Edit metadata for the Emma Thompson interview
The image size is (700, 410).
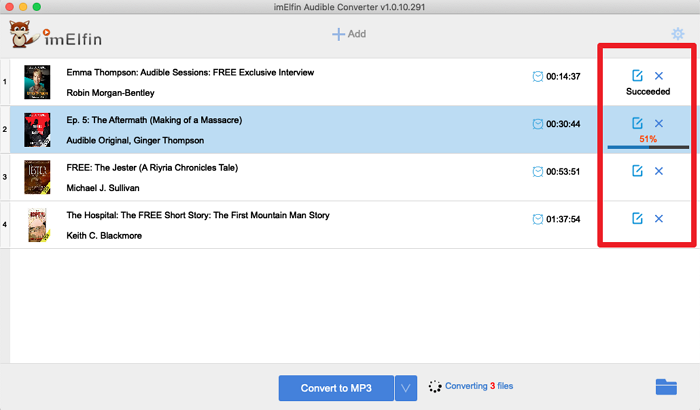point(637,75)
